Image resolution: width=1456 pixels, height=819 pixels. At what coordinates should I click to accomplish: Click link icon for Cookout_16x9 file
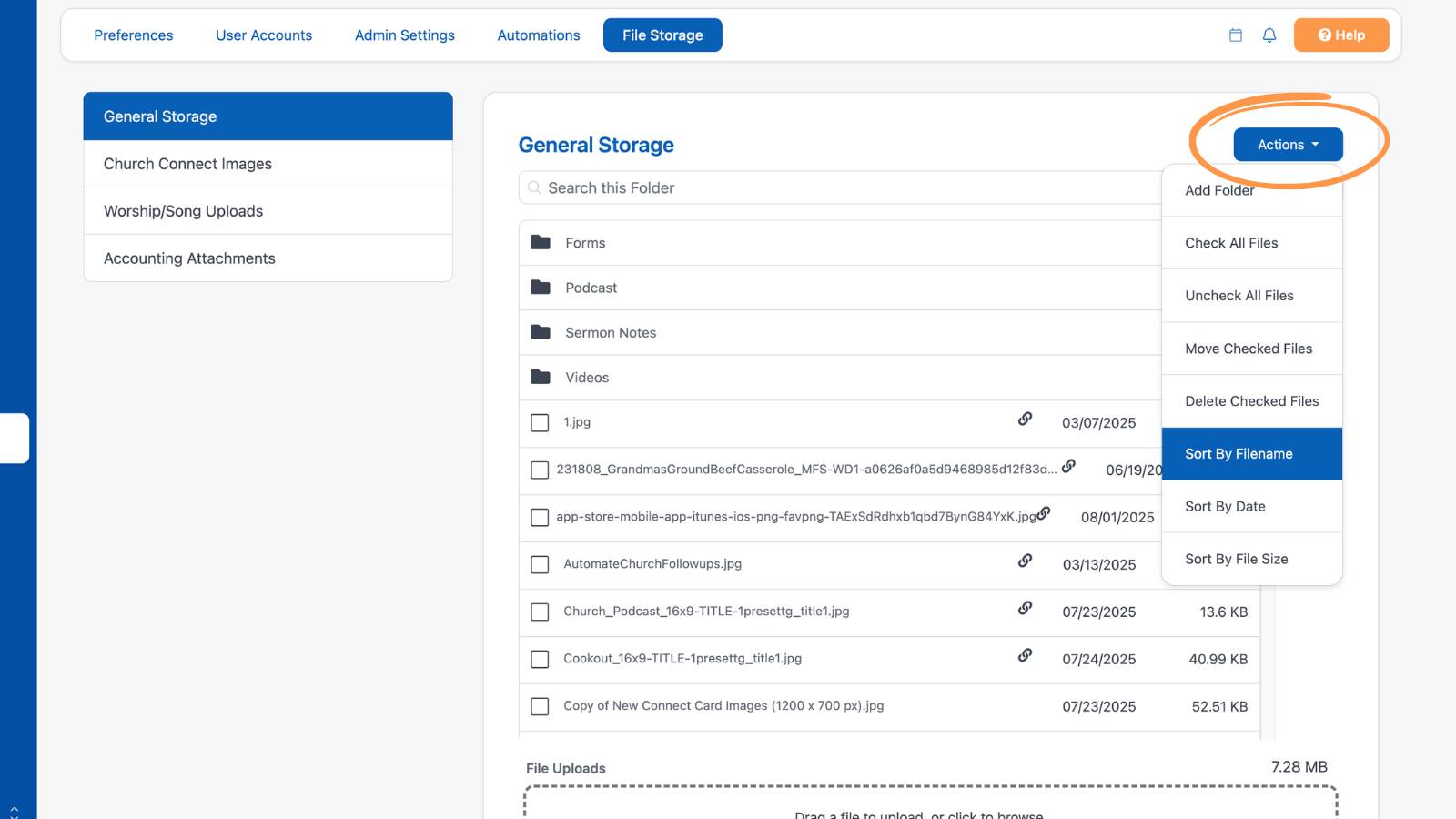pyautogui.click(x=1025, y=655)
